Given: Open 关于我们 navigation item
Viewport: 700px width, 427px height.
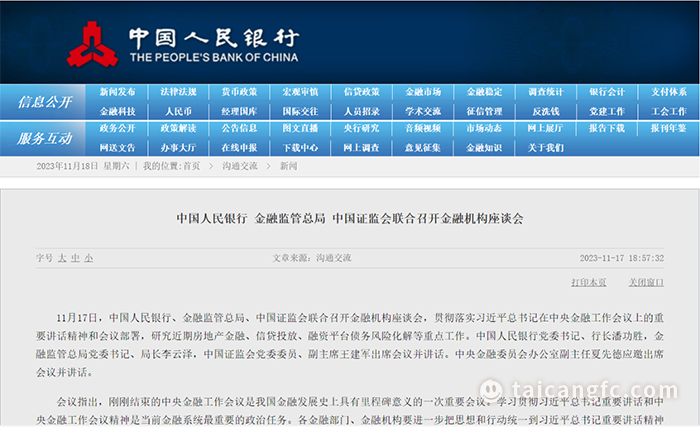Looking at the screenshot, I should (546, 148).
